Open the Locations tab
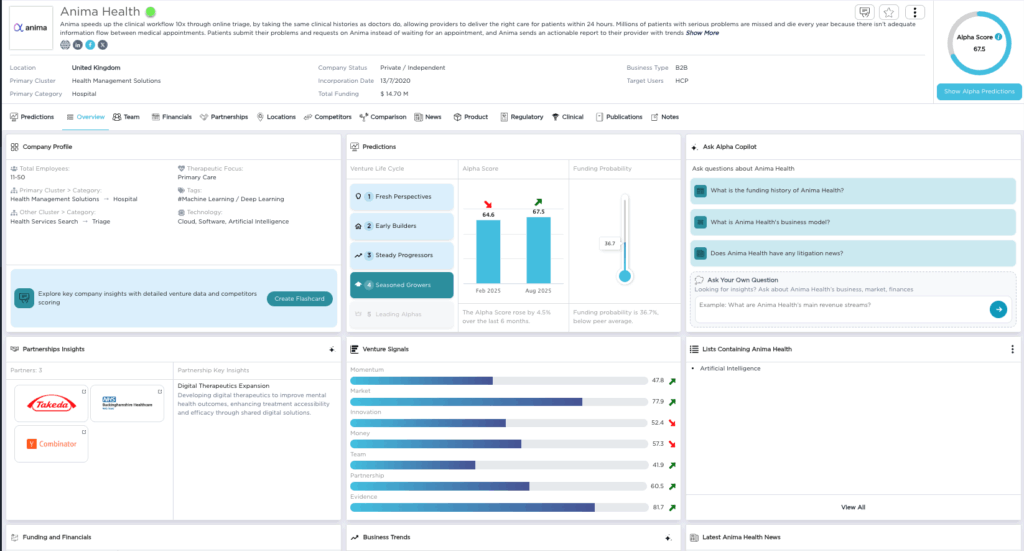Screen dimensions: 1024x551 point(276,117)
